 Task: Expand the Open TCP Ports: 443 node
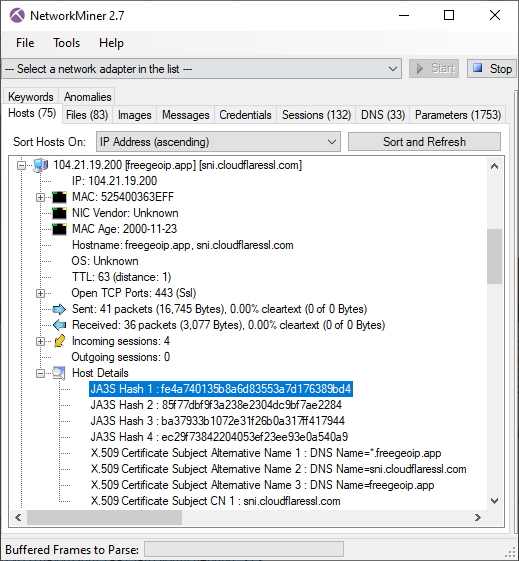tap(40, 293)
